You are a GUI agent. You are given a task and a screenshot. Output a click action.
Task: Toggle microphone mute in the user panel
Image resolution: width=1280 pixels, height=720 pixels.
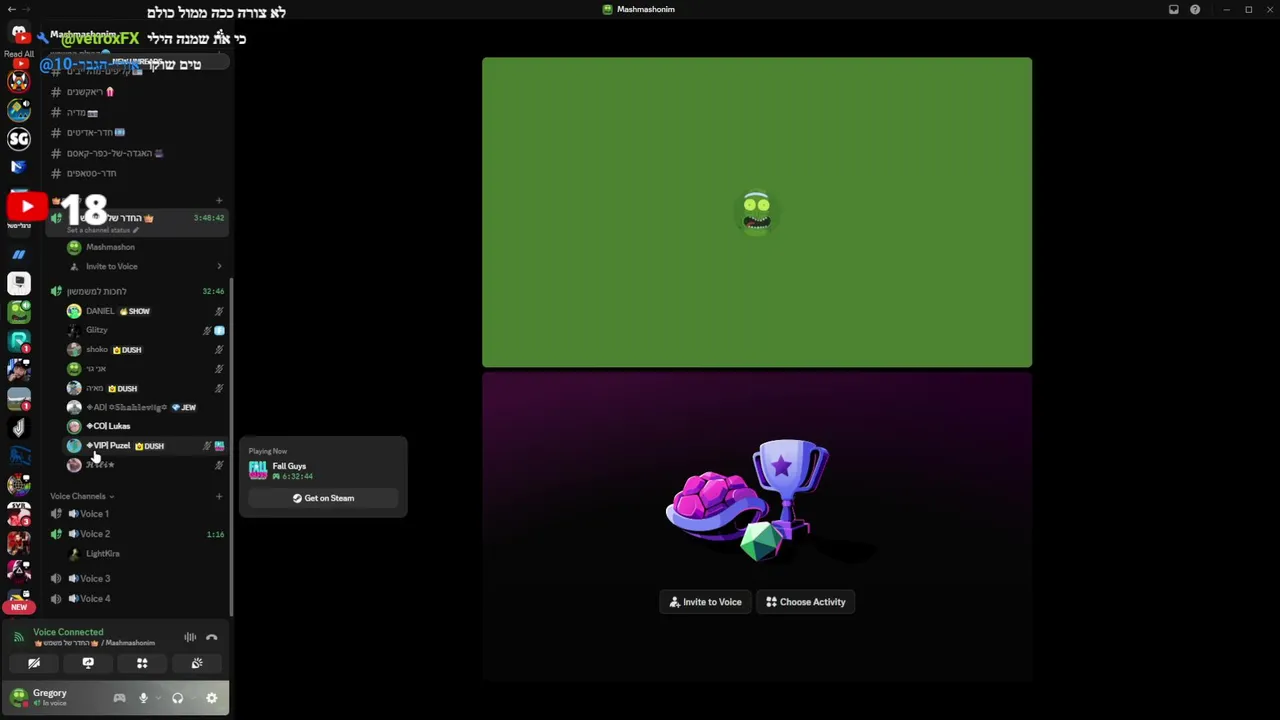click(x=143, y=698)
